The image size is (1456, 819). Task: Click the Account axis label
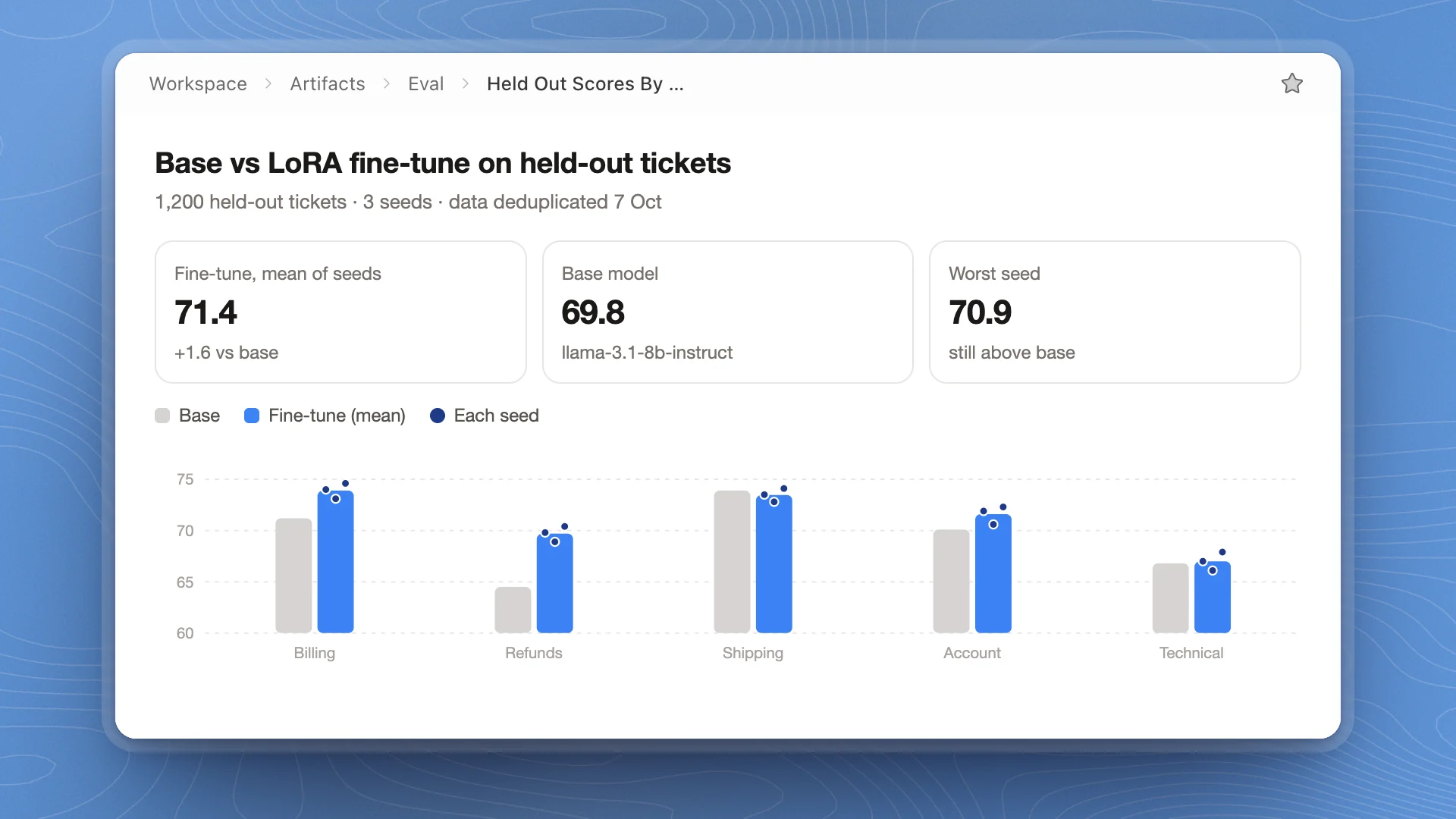click(971, 653)
